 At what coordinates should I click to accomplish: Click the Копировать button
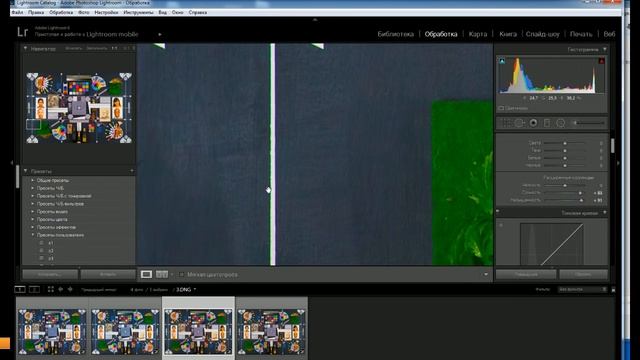tap(50, 274)
